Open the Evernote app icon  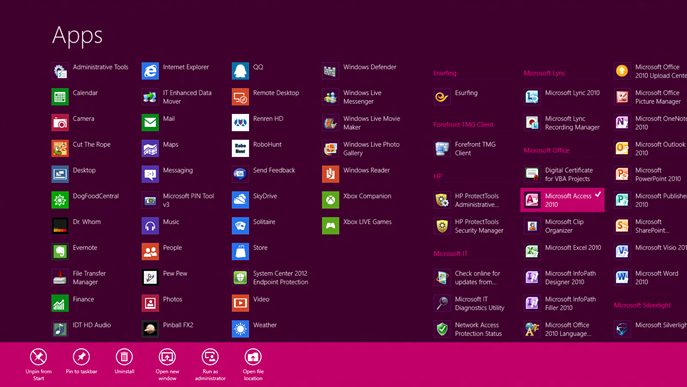point(60,252)
